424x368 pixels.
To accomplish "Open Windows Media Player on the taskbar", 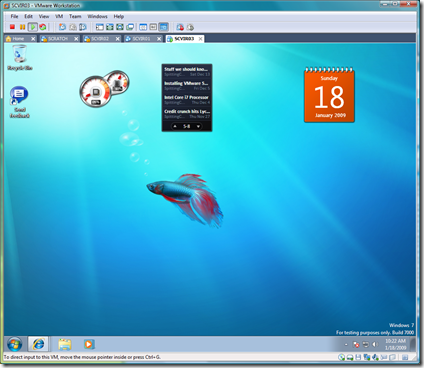I will pos(89,344).
